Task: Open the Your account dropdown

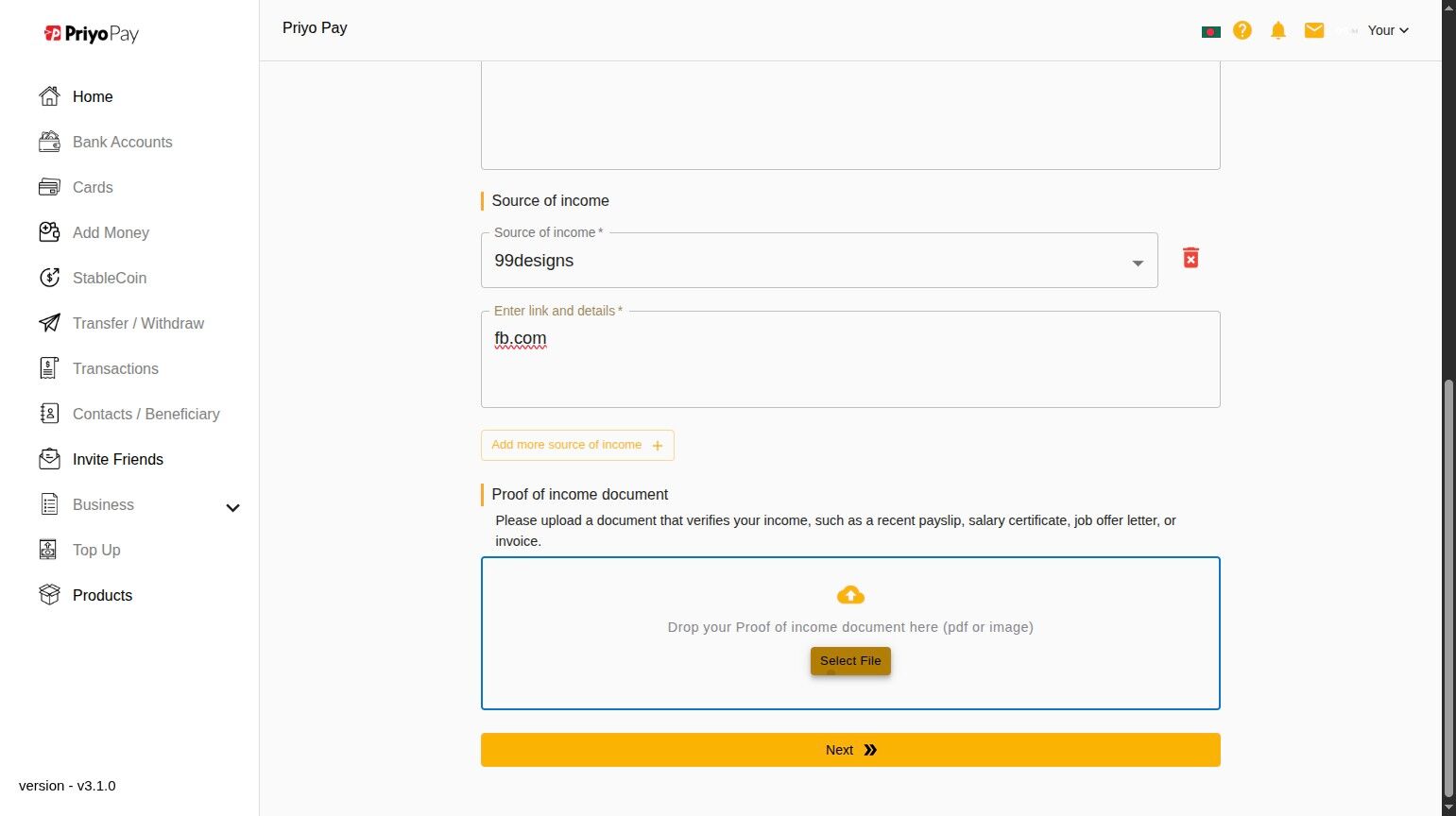Action: pyautogui.click(x=1387, y=30)
